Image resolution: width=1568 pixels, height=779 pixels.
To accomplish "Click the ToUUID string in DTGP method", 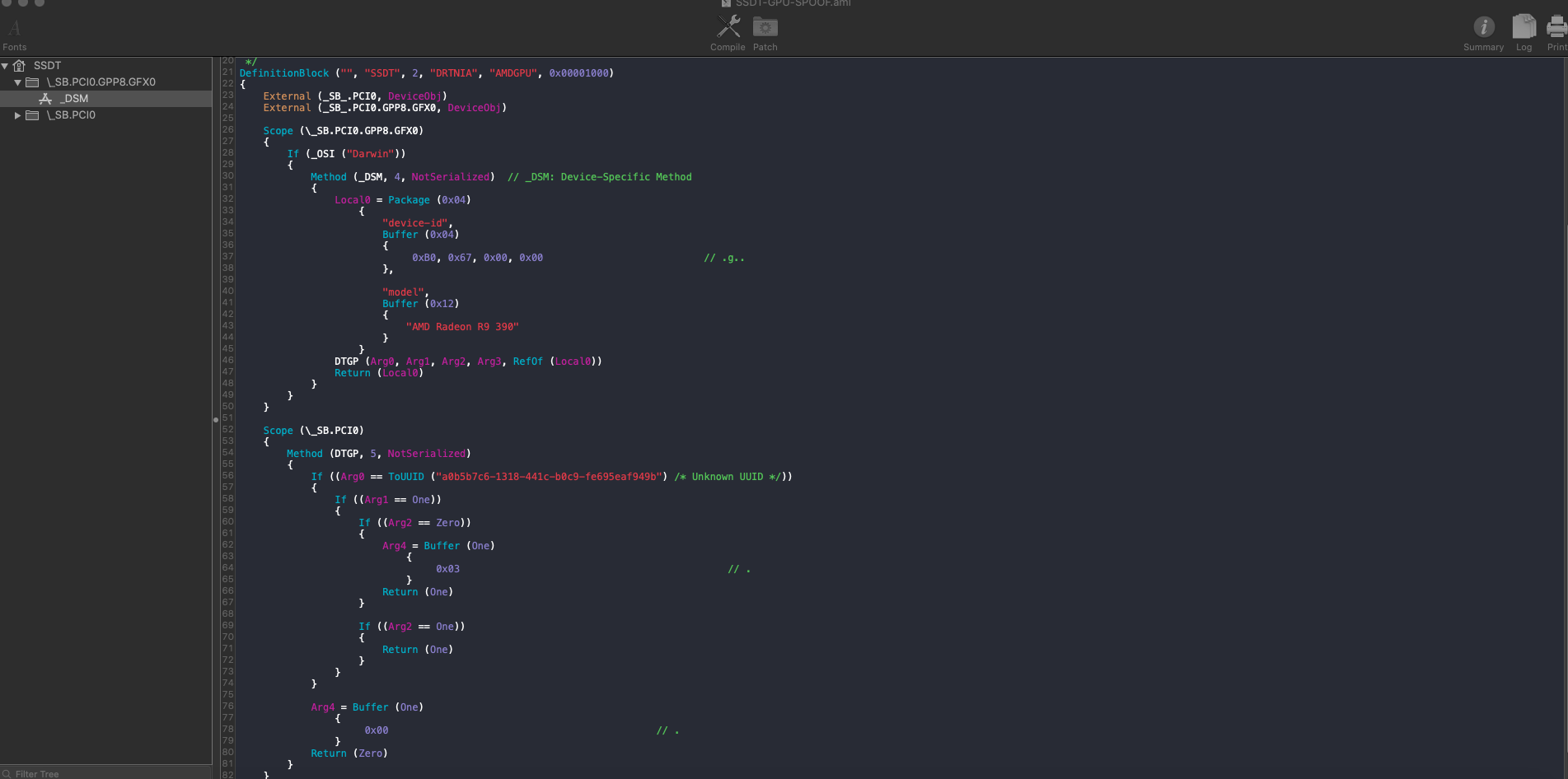I will click(x=549, y=477).
